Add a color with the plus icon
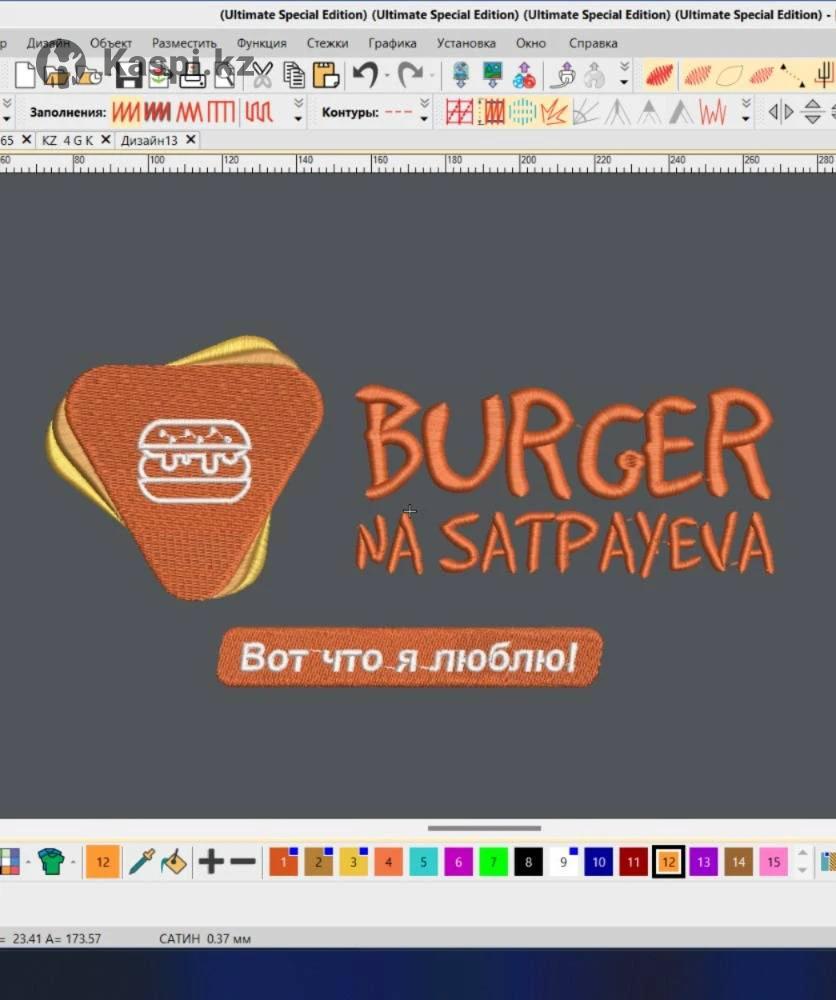 click(x=211, y=862)
